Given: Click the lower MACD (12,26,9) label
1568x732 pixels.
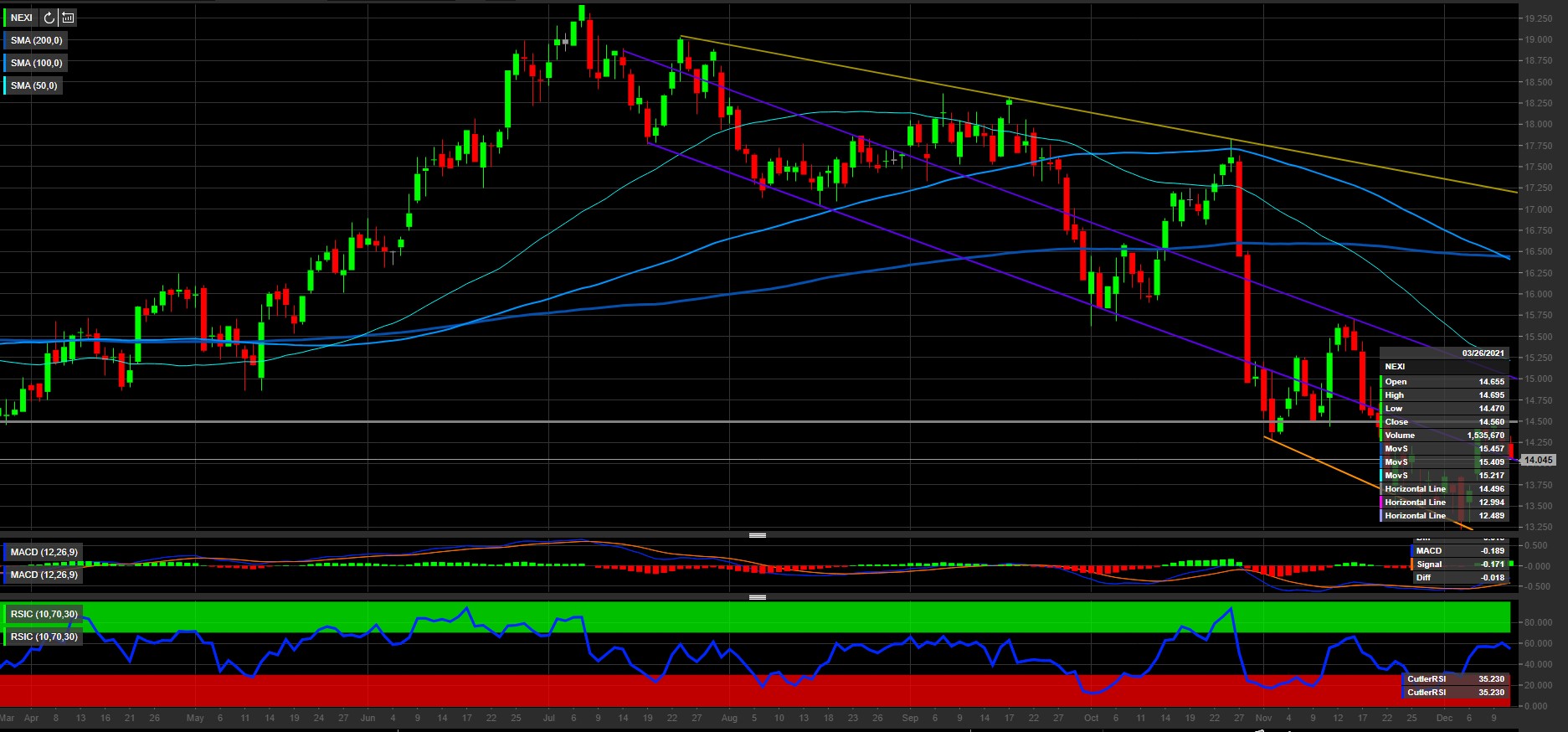Looking at the screenshot, I should coord(44,575).
